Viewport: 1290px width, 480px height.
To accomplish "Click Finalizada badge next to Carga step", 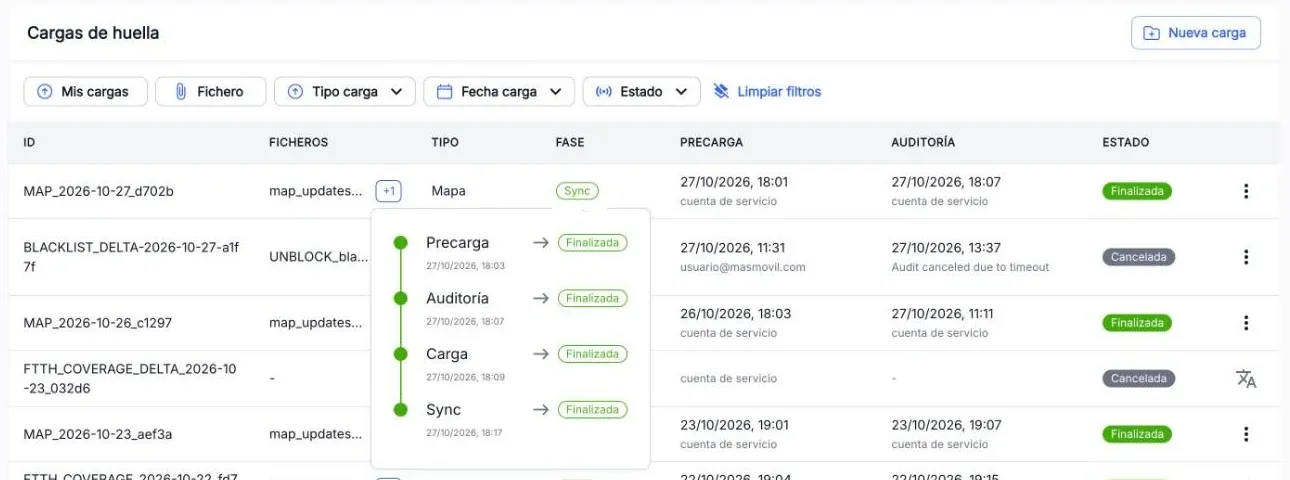I will tap(593, 354).
